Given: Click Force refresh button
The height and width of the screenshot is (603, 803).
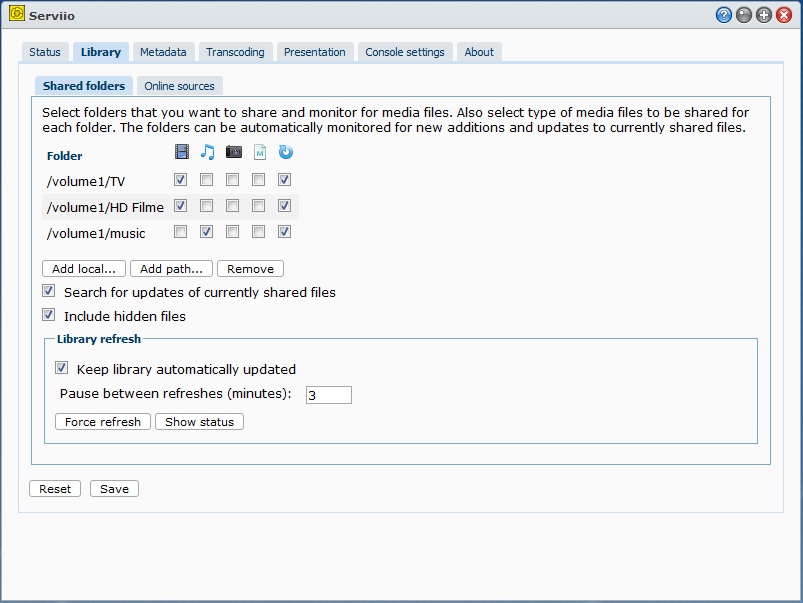Looking at the screenshot, I should pyautogui.click(x=103, y=422).
